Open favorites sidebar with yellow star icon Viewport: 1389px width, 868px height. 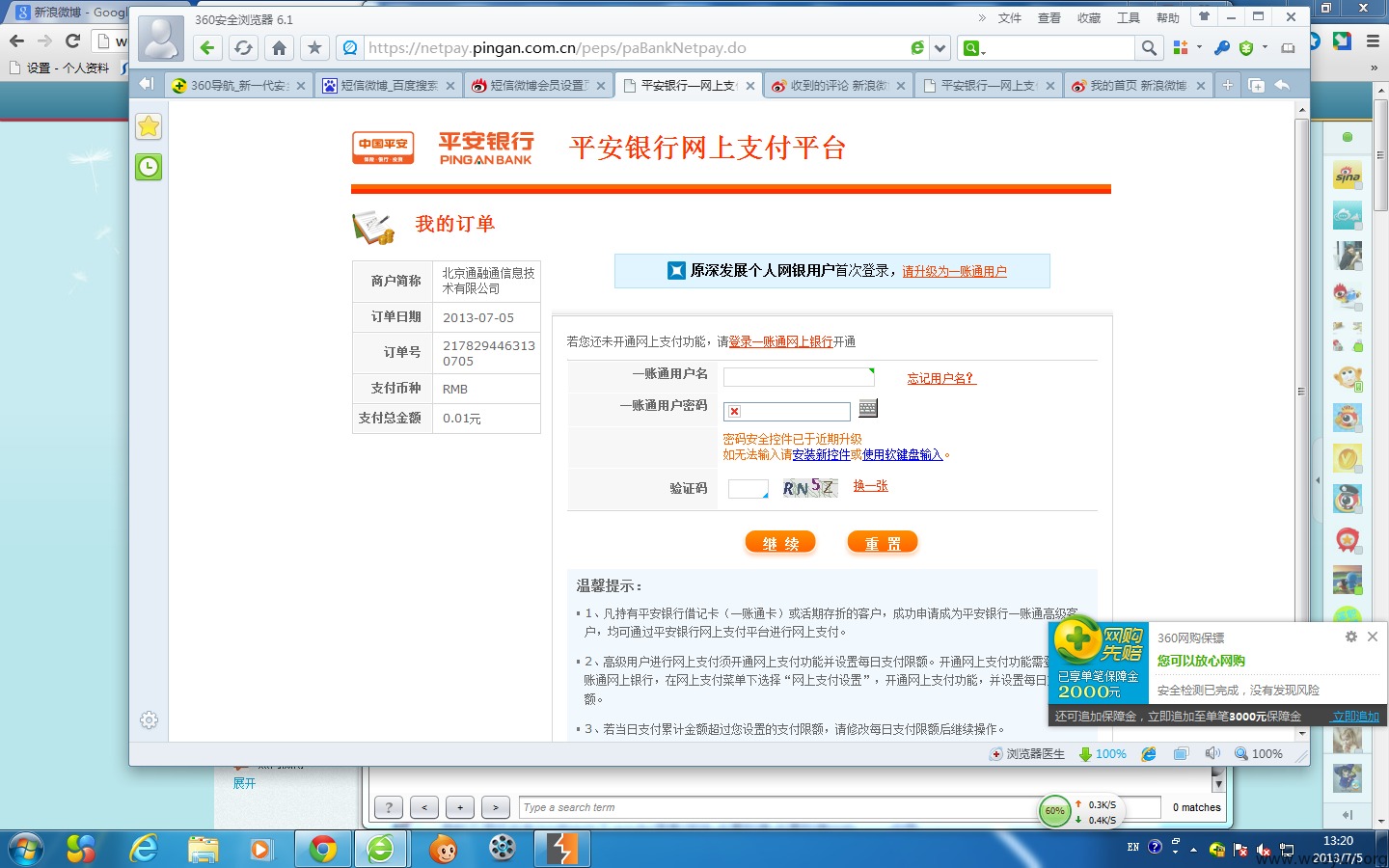(x=149, y=126)
